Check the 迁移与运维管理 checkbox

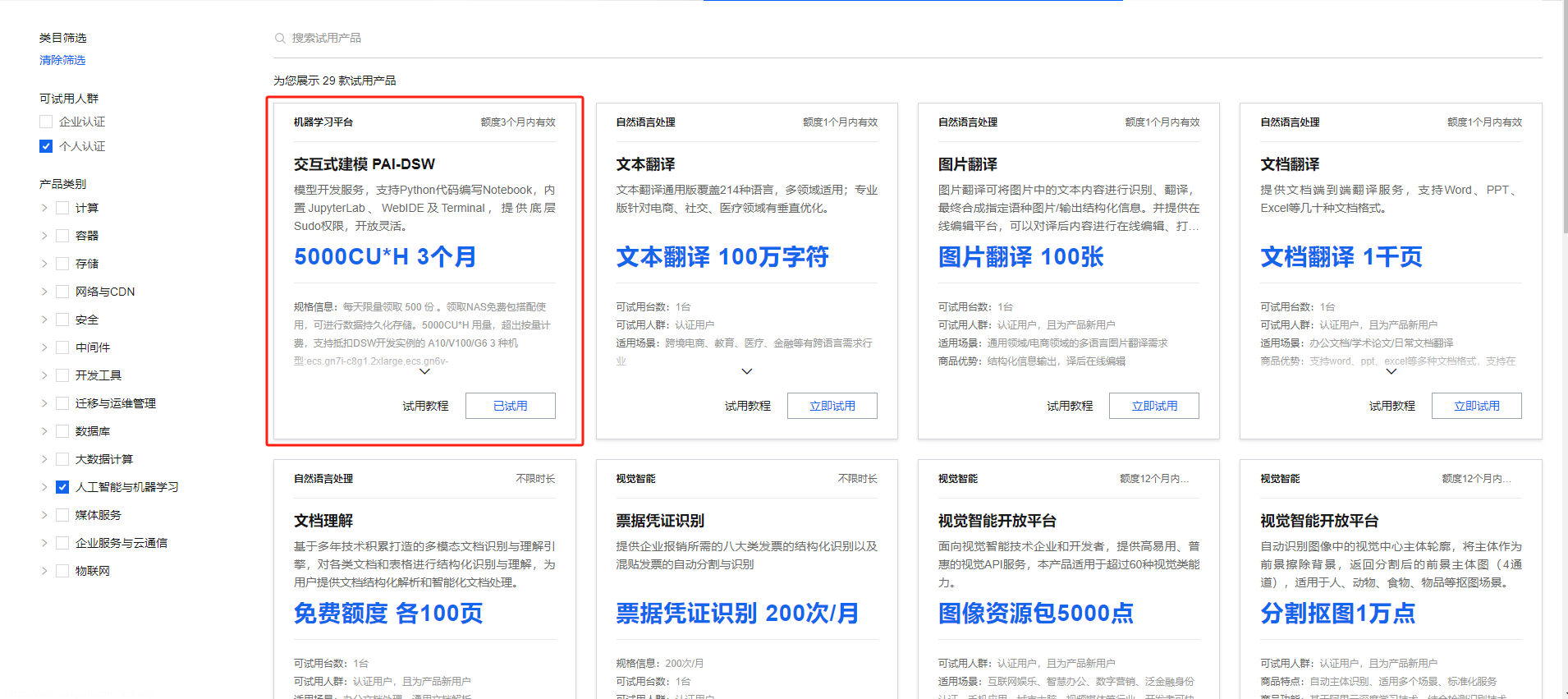click(x=62, y=403)
